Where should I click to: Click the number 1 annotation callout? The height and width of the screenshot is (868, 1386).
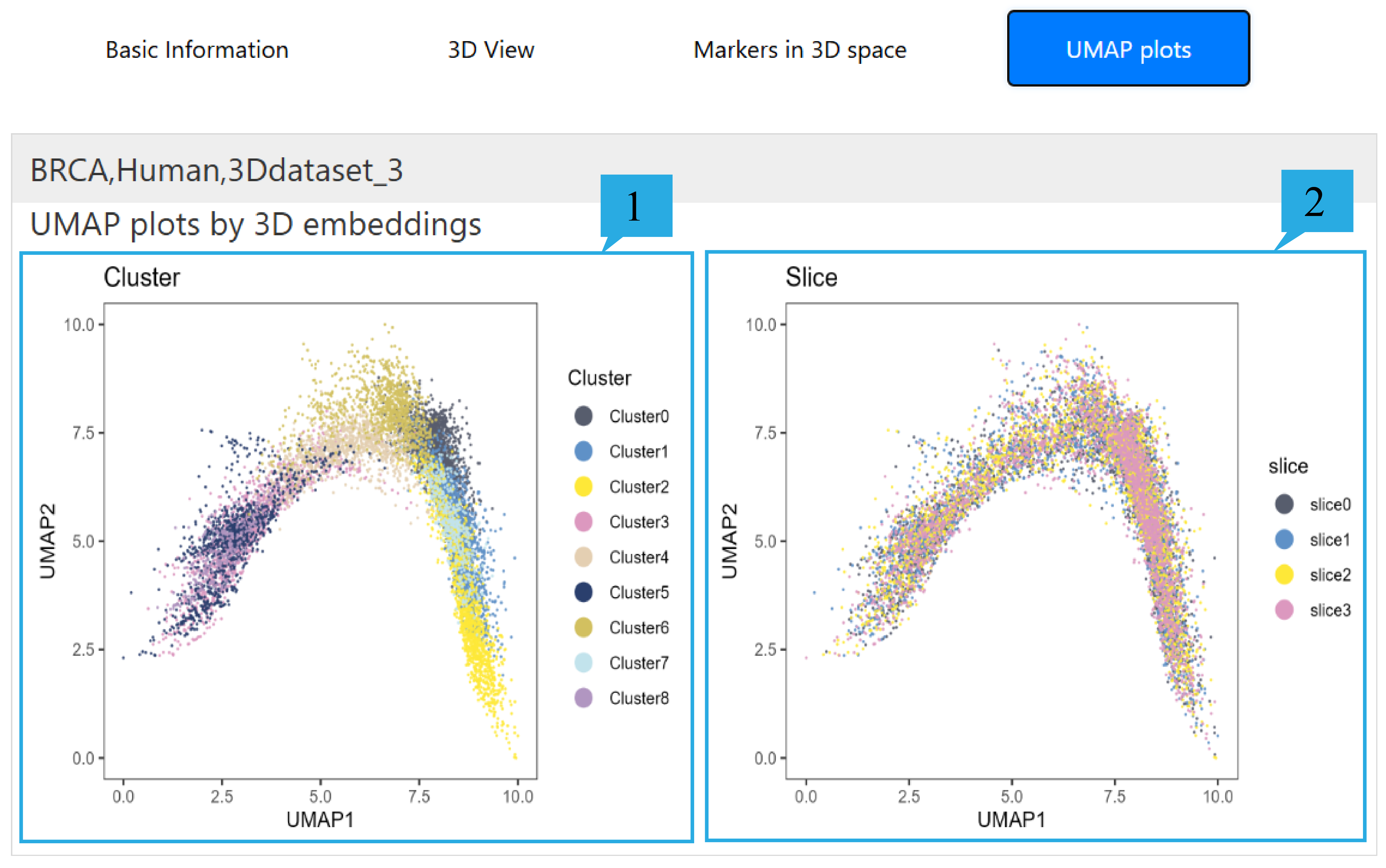coord(635,206)
